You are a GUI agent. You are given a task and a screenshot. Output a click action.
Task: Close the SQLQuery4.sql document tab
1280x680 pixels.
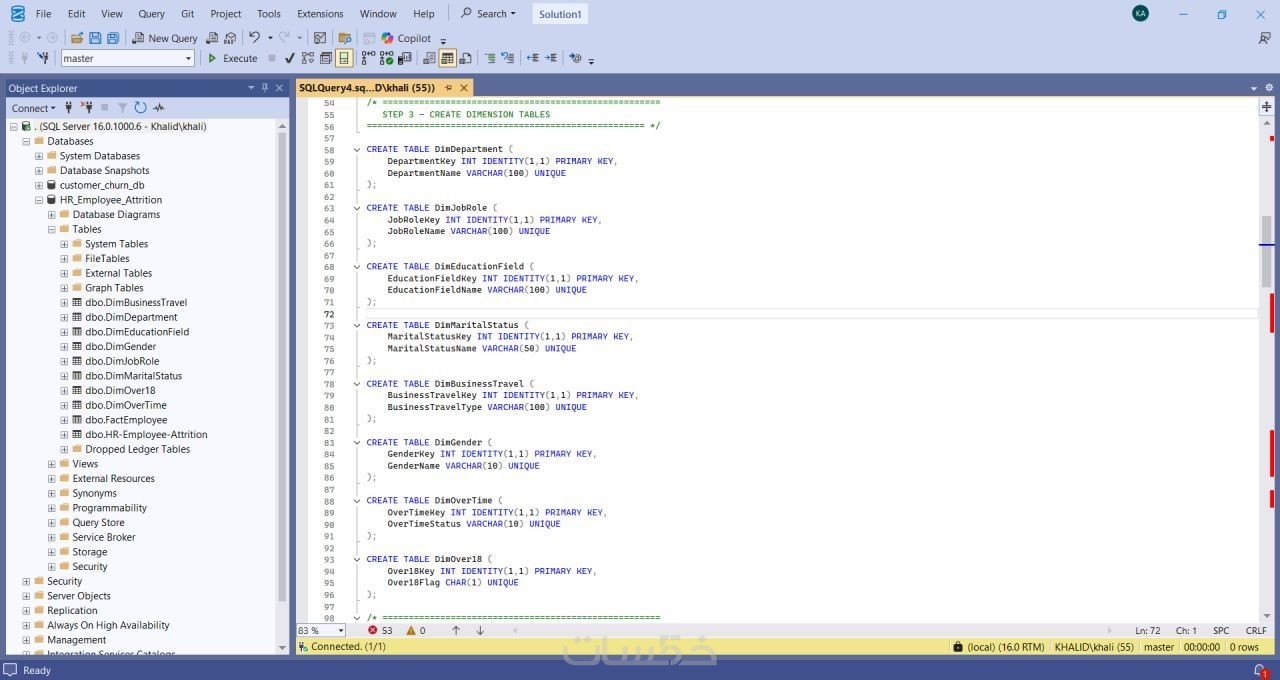click(464, 88)
